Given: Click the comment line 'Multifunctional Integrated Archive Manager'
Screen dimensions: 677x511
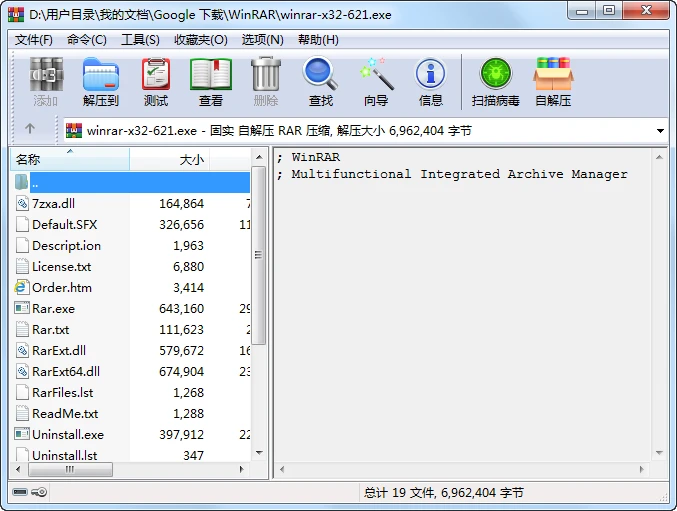Looking at the screenshot, I should pos(459,174).
